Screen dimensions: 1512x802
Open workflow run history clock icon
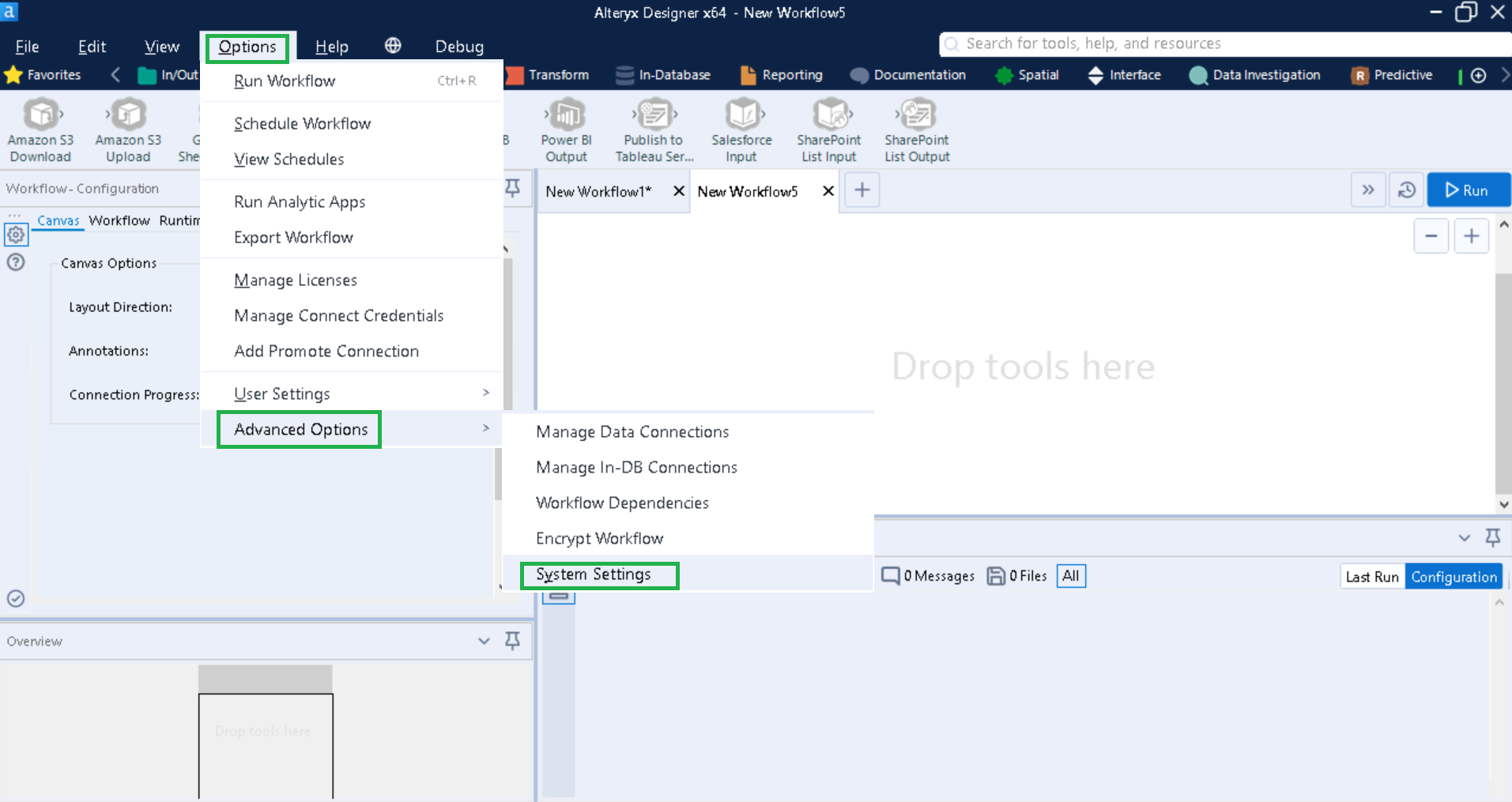pos(1407,190)
